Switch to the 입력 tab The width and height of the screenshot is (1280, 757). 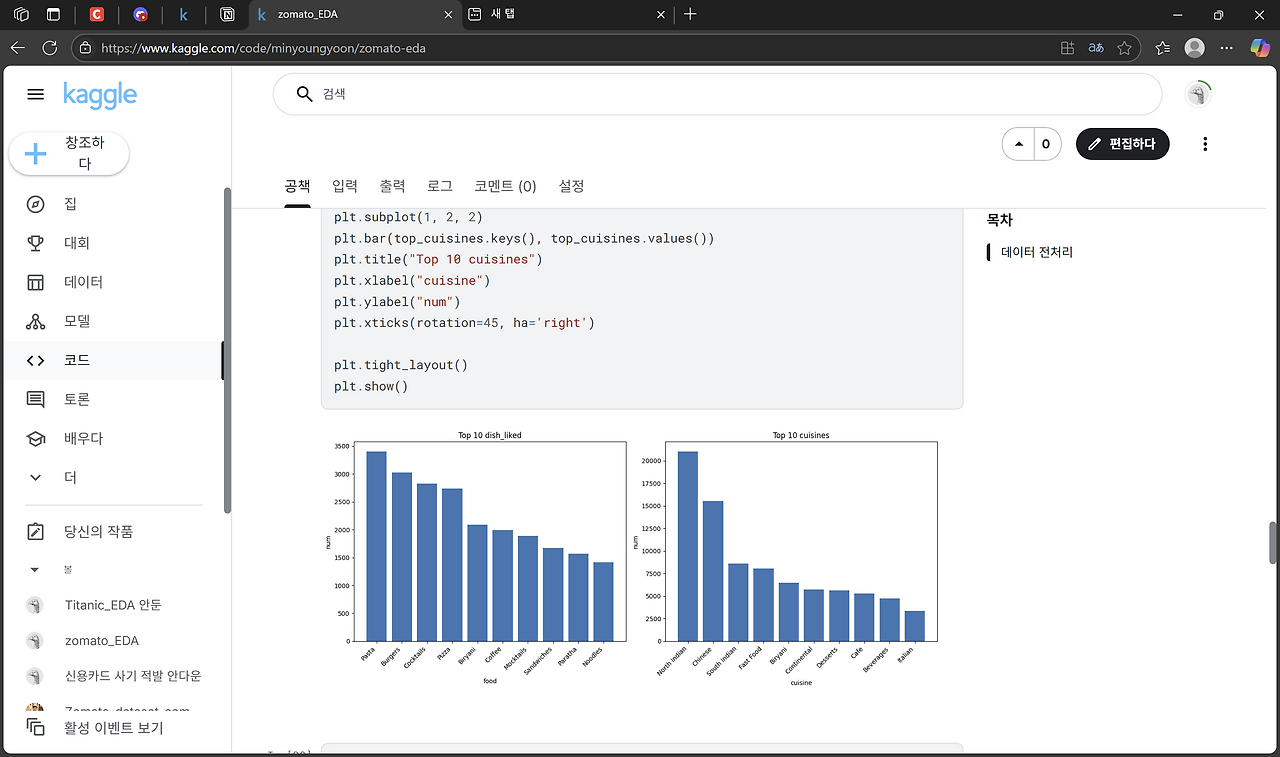coord(345,186)
